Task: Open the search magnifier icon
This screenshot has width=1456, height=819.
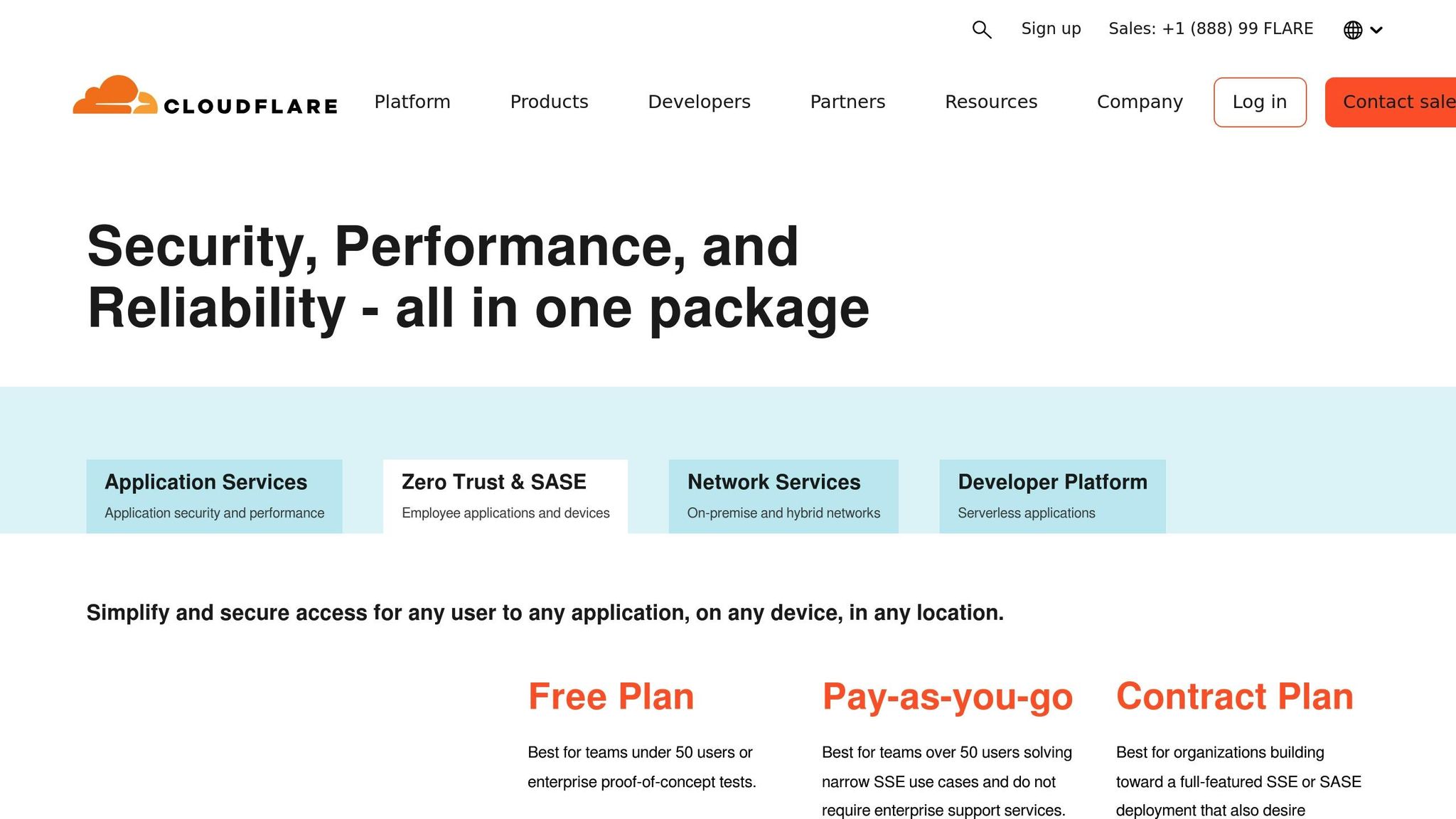Action: (981, 29)
